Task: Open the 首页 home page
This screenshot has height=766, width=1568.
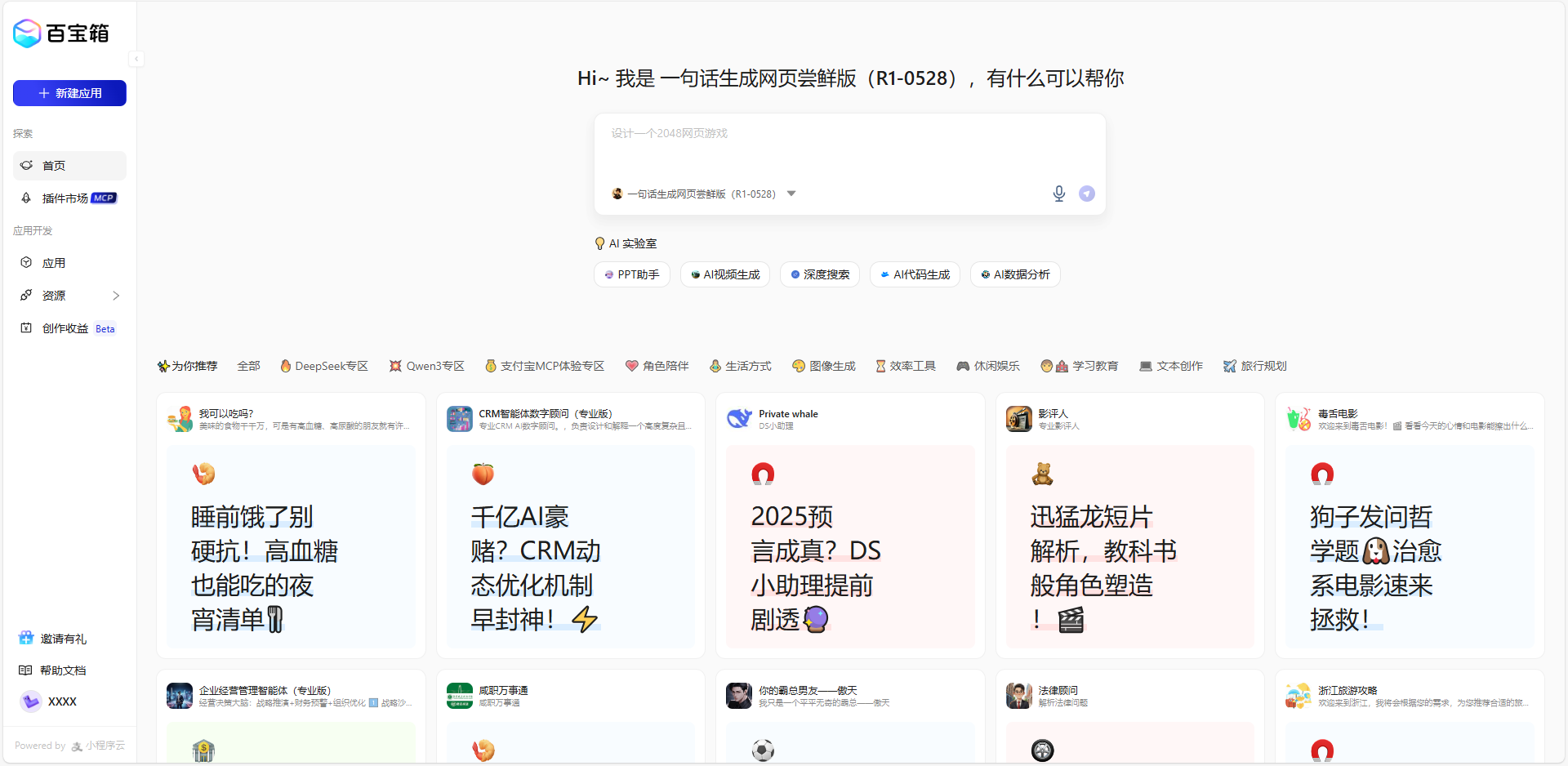Action: click(69, 165)
